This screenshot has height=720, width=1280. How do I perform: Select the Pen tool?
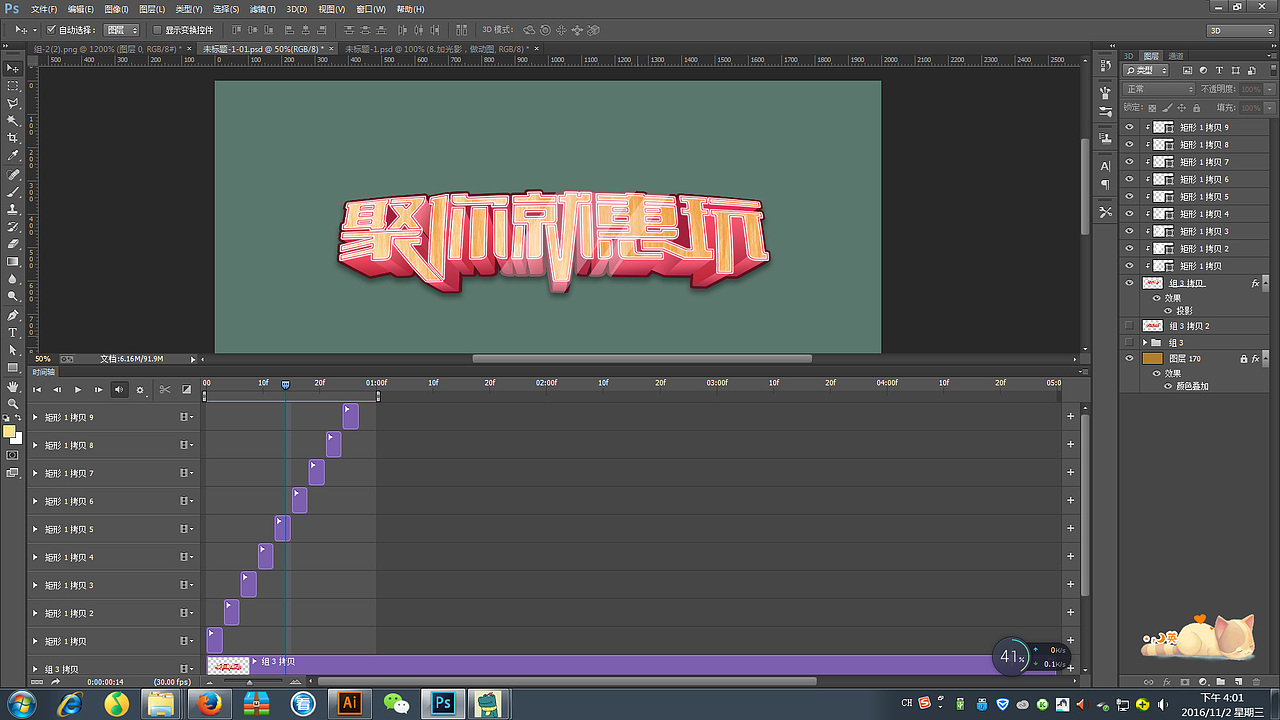point(13,315)
